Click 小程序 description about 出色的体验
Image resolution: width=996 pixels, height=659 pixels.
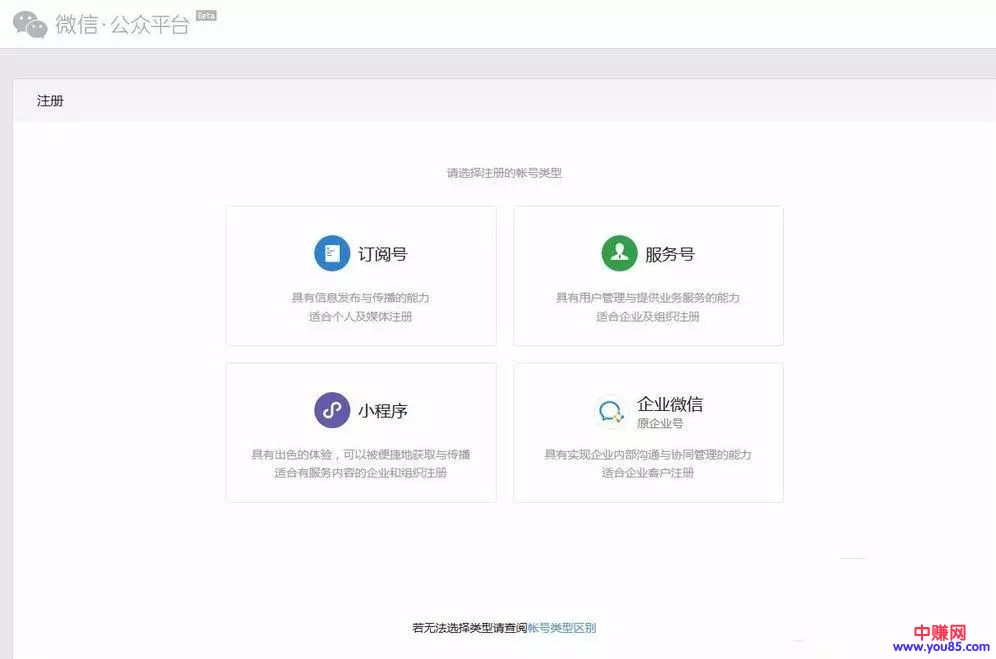pos(361,454)
